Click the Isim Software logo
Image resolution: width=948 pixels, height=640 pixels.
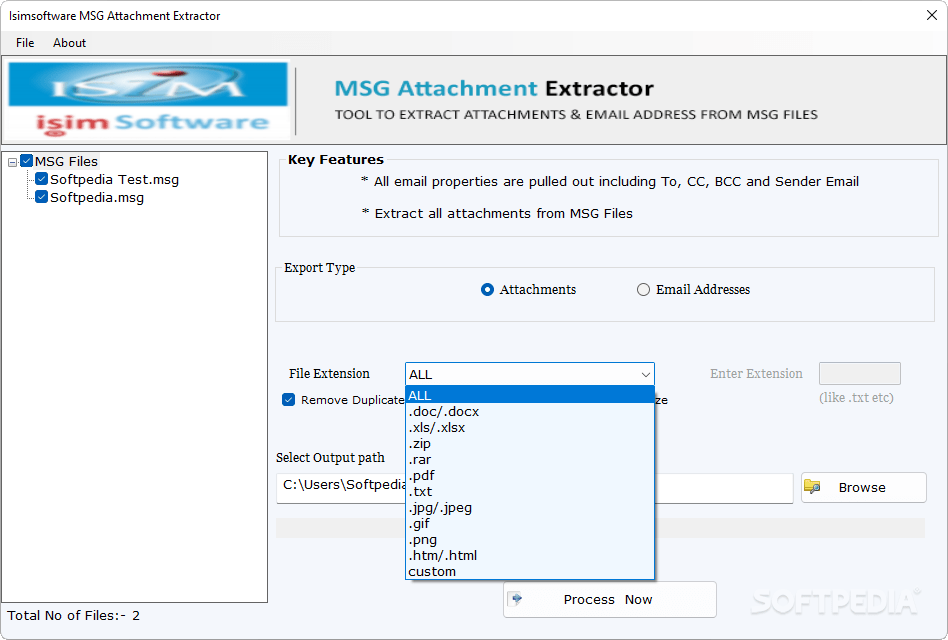(147, 100)
